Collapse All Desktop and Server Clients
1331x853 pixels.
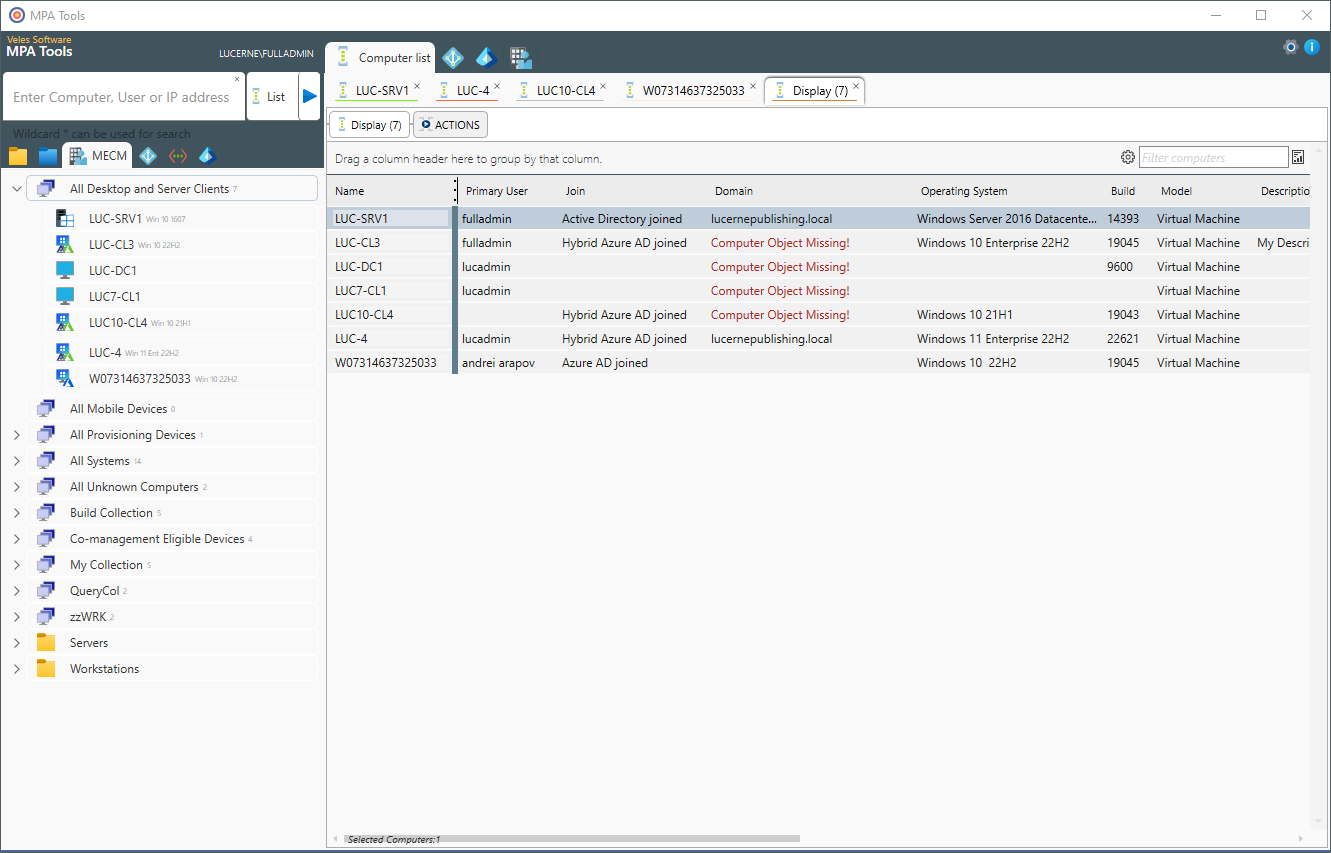[16, 189]
